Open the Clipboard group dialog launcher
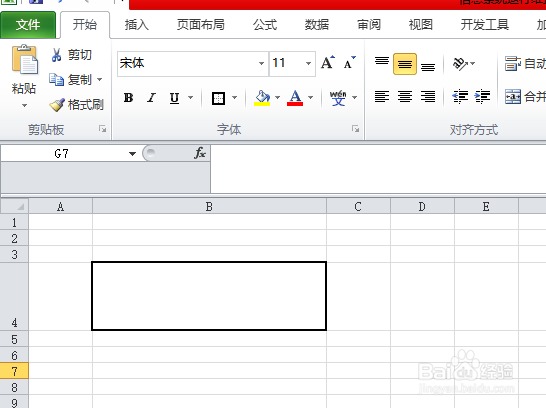This screenshot has width=546, height=408. tap(102, 129)
